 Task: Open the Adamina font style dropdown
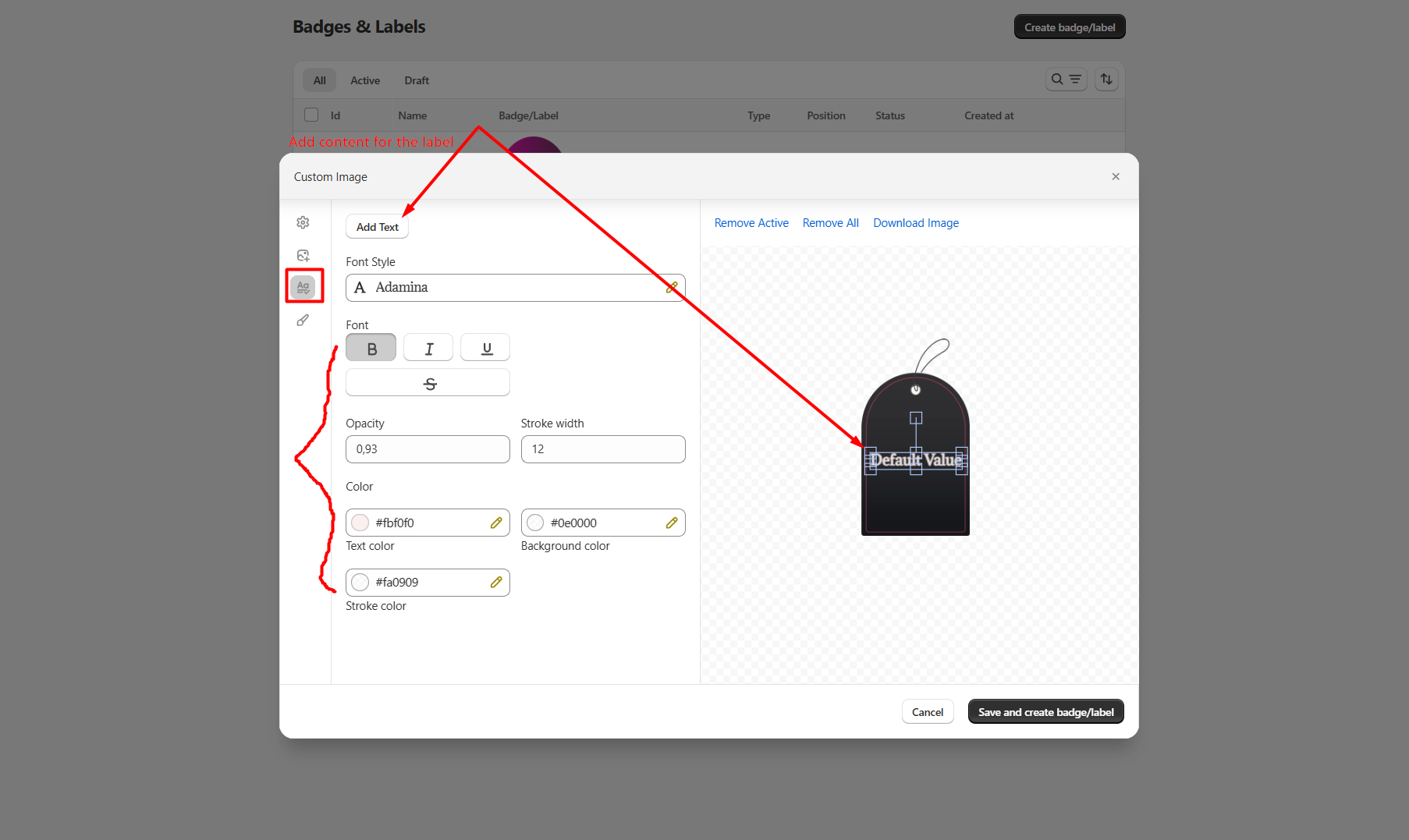(515, 288)
